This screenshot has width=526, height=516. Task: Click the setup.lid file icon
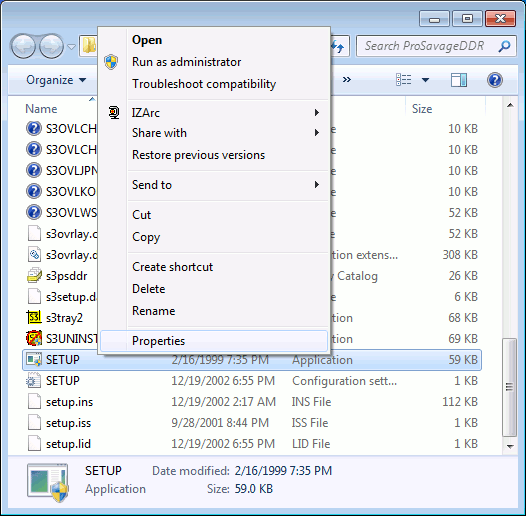tap(34, 444)
